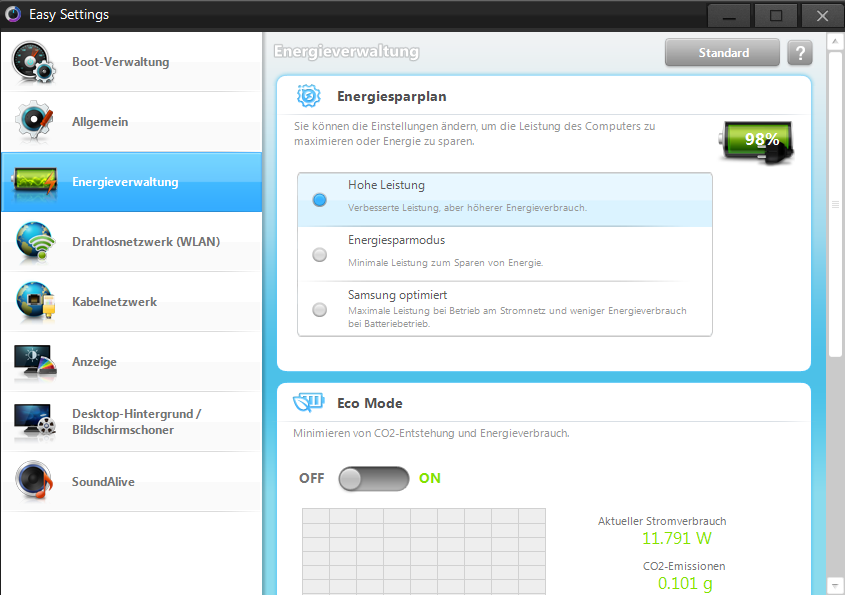The image size is (845, 595).
Task: Click the Aktueller Stromverbrauch label
Action: click(662, 521)
